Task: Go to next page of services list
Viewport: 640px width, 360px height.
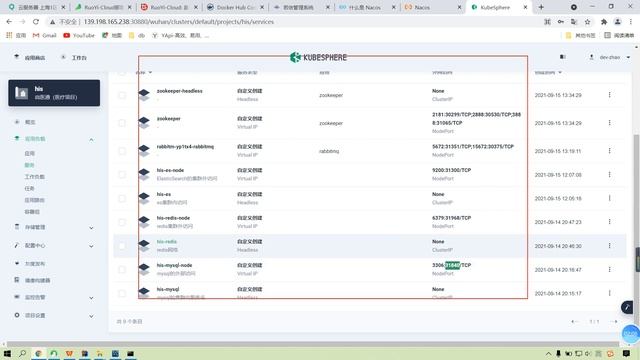Action: (615, 322)
